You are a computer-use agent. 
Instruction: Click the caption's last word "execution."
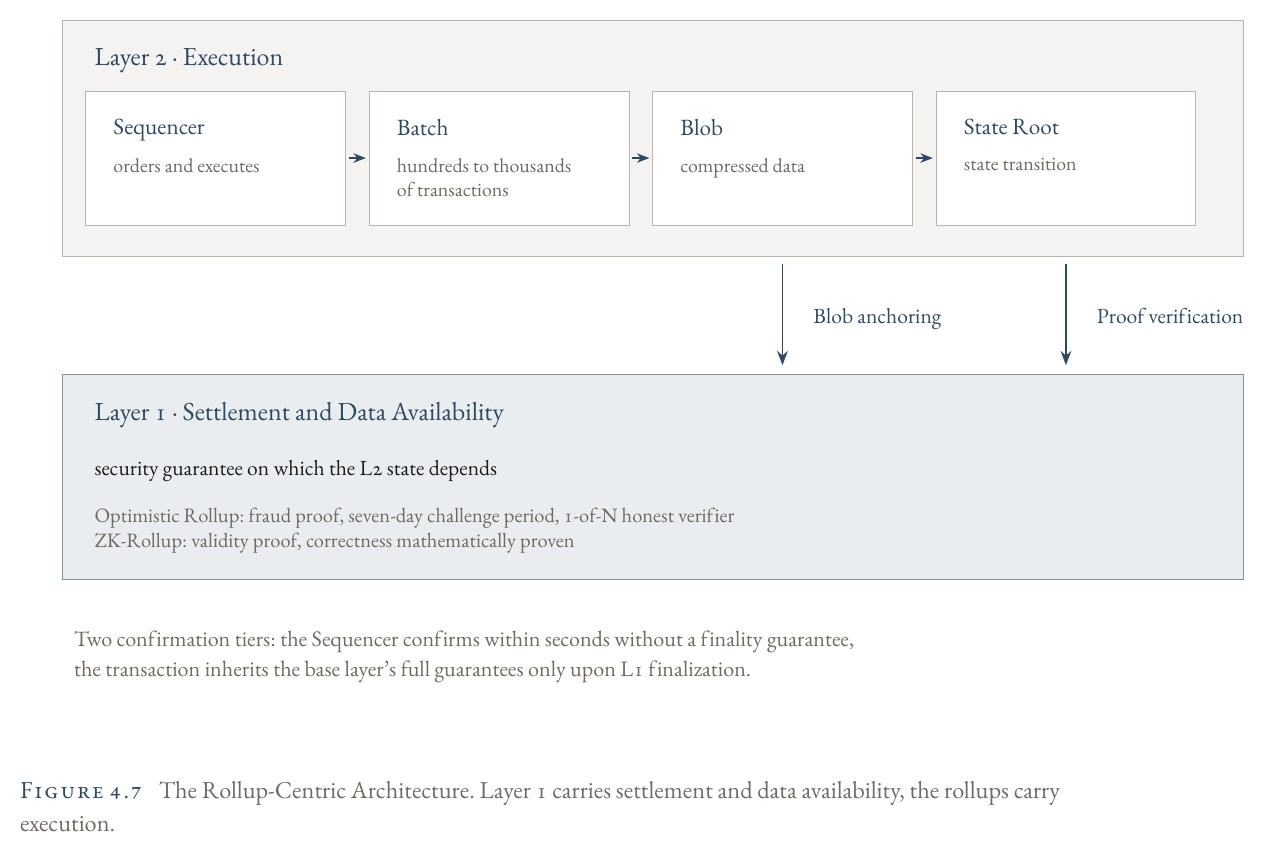click(x=67, y=825)
